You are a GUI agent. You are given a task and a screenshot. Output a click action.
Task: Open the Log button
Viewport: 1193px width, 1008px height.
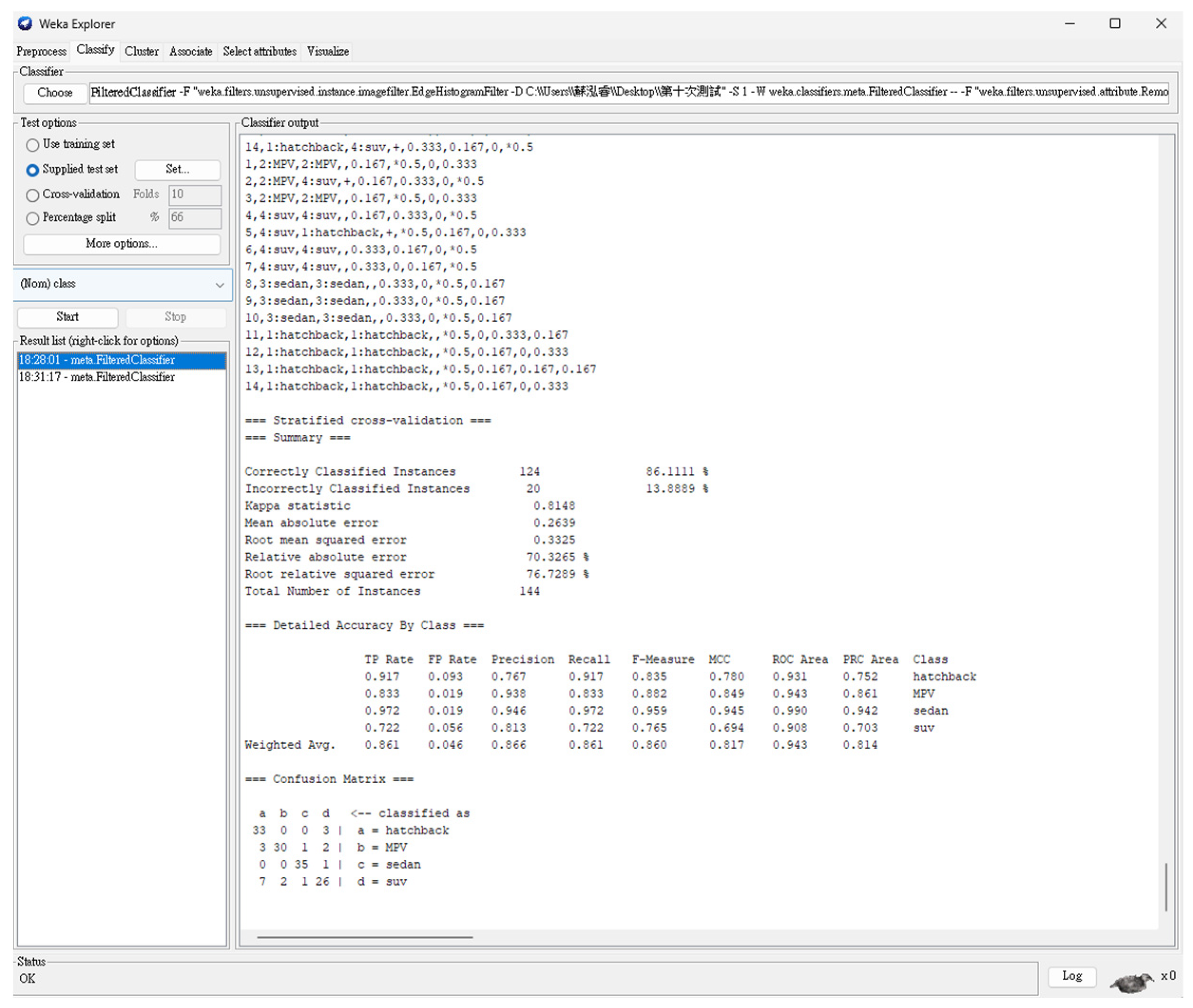1071,976
